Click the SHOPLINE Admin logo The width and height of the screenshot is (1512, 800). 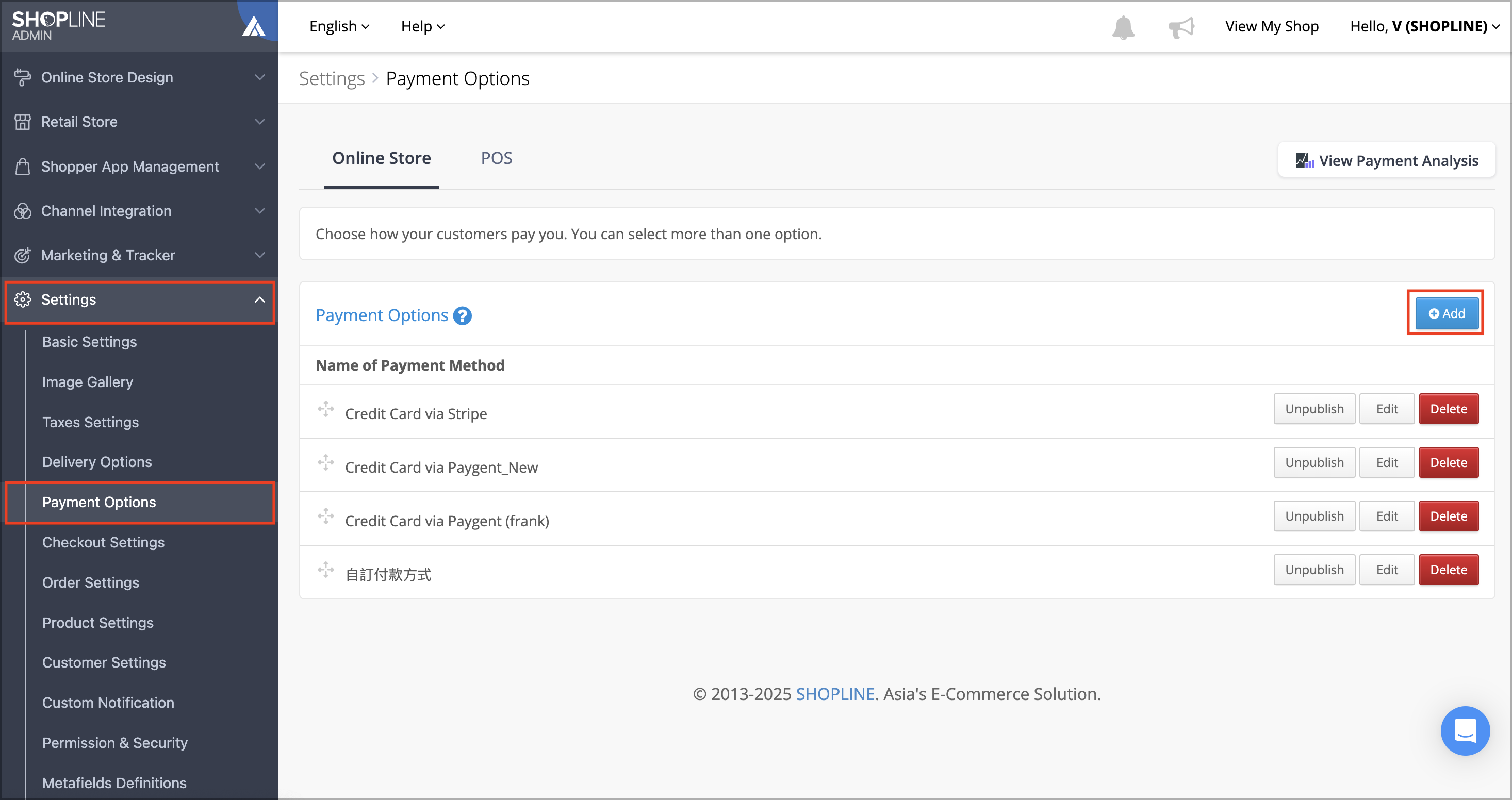coord(59,26)
